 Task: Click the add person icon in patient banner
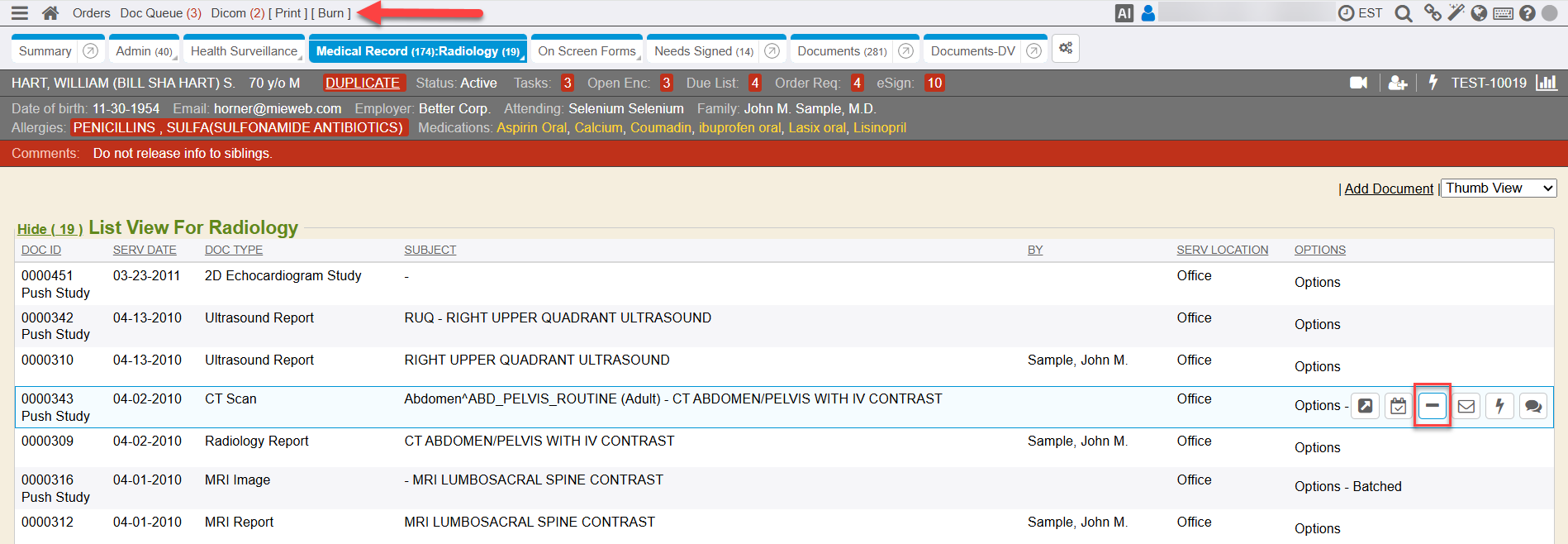coord(1397,83)
